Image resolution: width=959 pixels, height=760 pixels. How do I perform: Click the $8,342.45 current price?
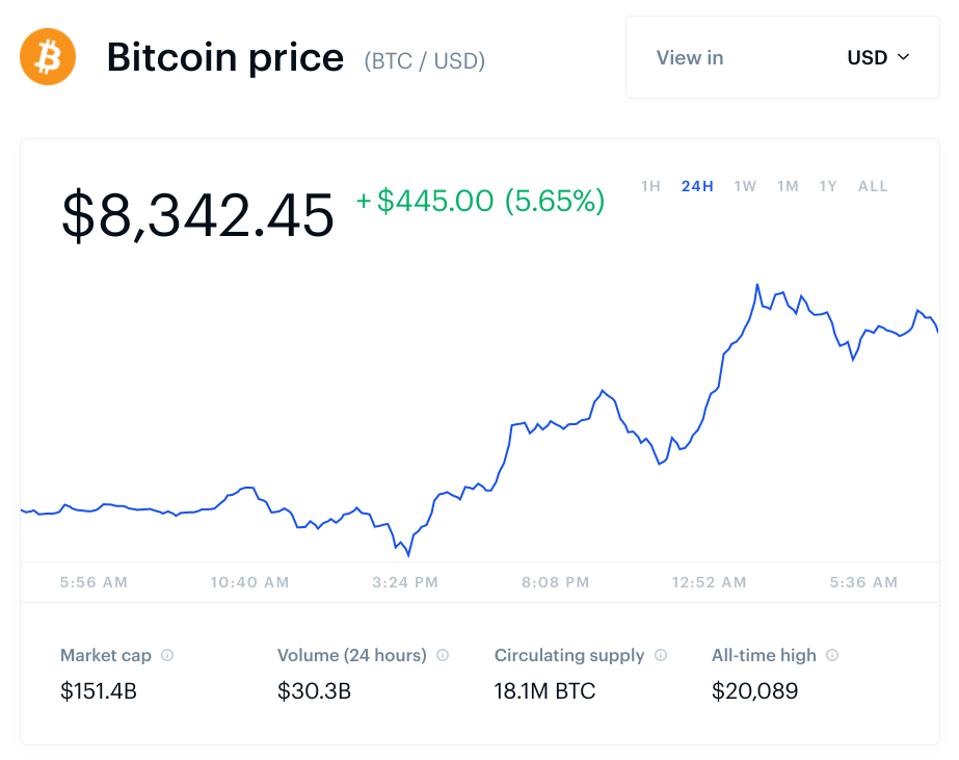click(x=198, y=214)
